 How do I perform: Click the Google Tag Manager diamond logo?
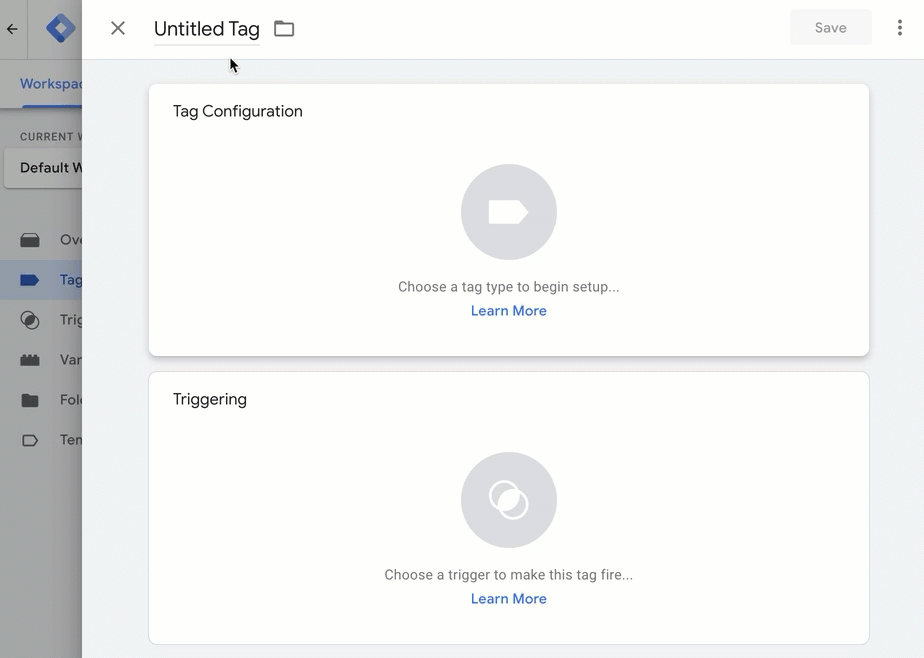(59, 28)
